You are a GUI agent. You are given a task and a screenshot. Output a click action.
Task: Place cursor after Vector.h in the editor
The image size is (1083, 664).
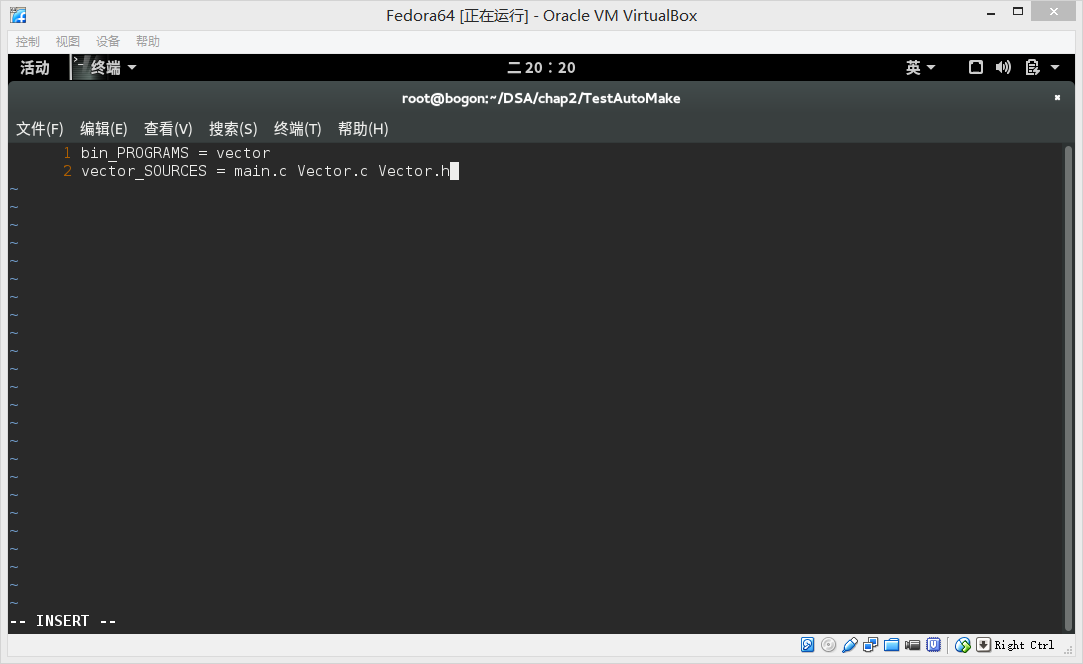pos(455,170)
